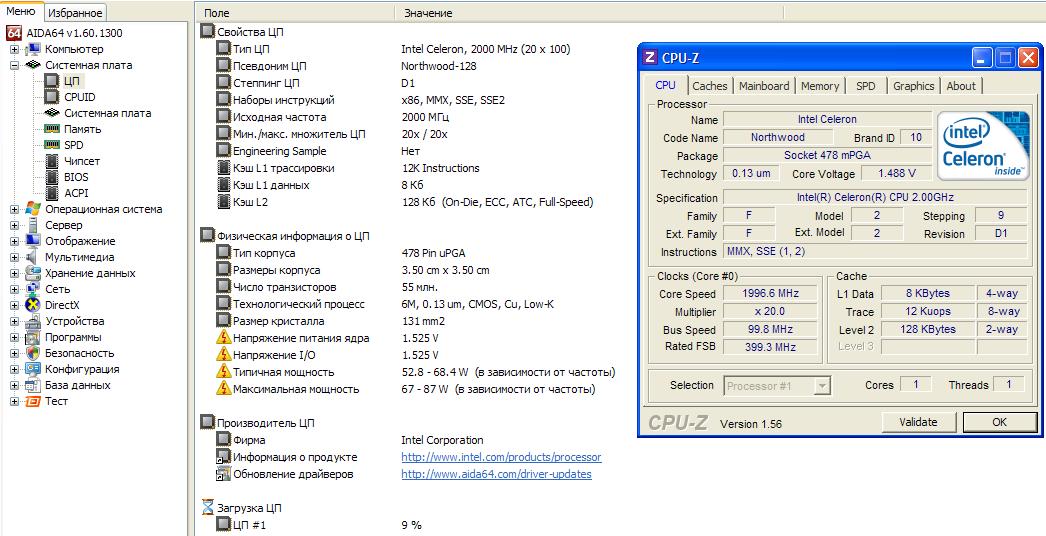Expand the Сеть tree node
This screenshot has height=536, width=1046.
coord(15,289)
